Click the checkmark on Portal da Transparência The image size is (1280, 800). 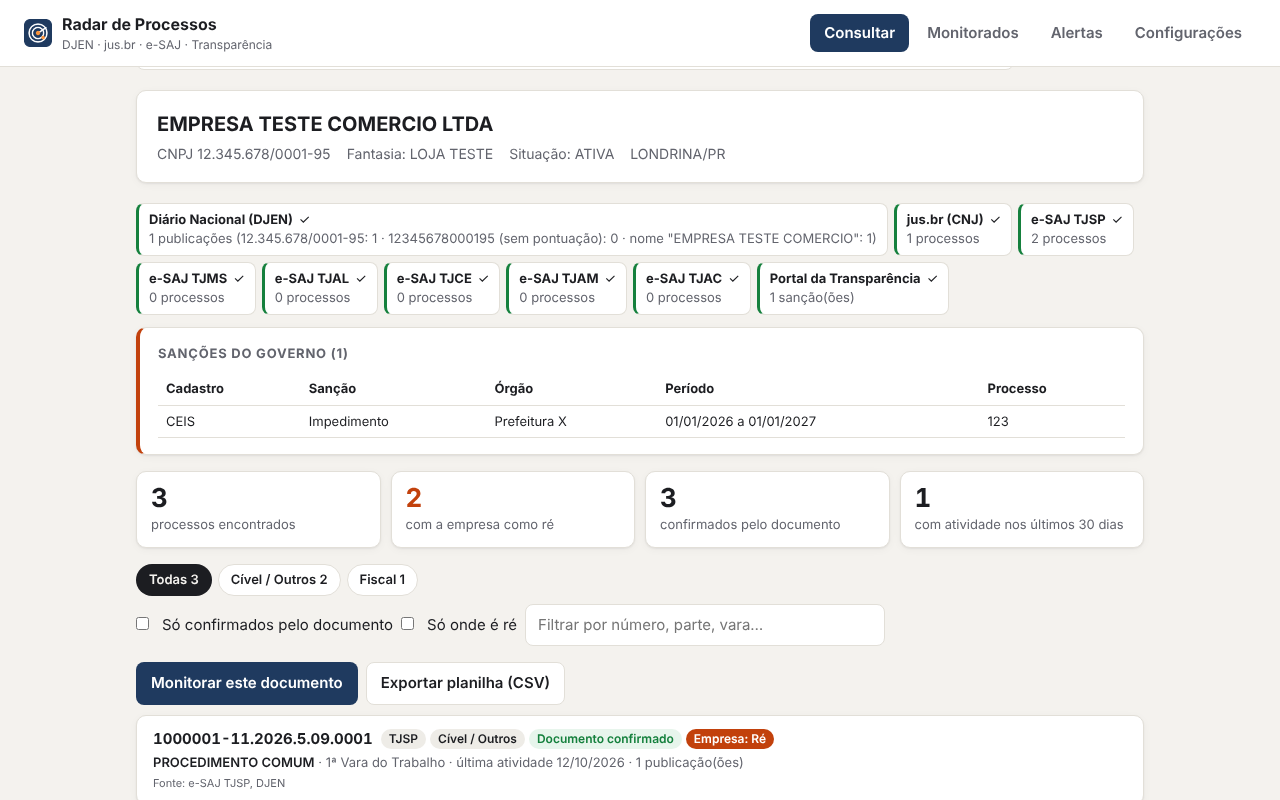point(932,278)
